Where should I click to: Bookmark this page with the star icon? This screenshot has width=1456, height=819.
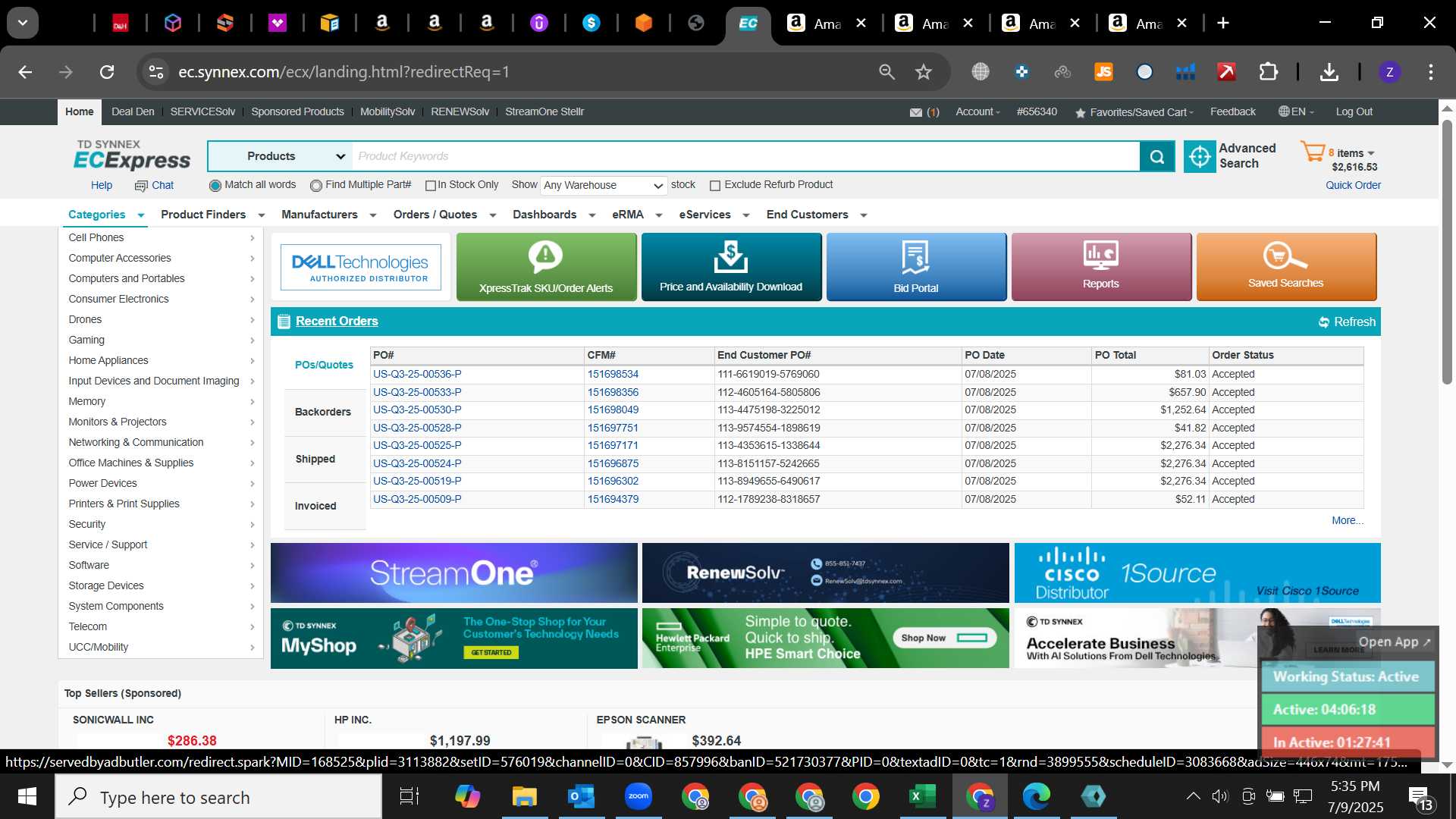(x=923, y=72)
